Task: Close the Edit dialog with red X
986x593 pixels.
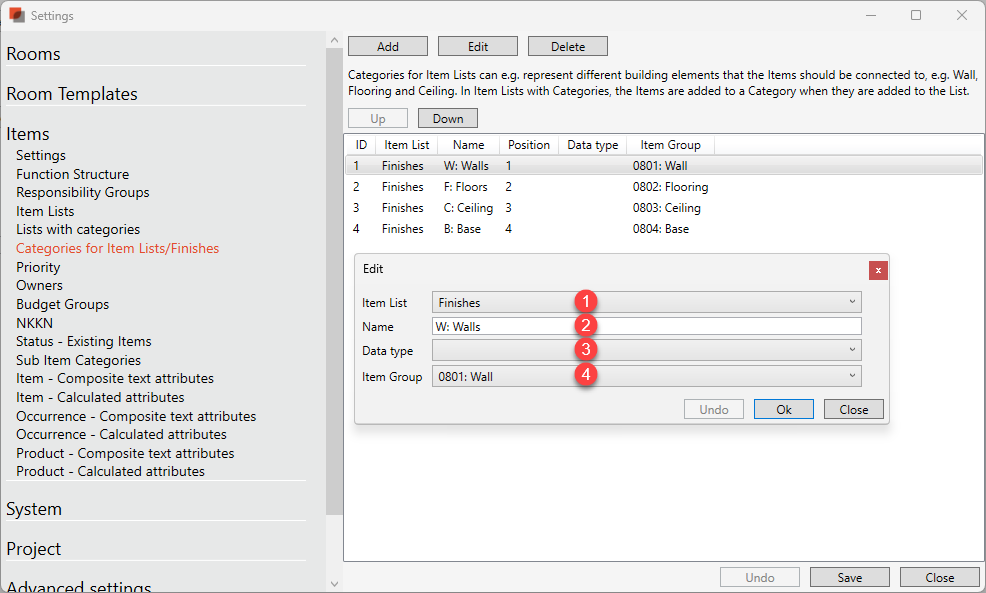Action: [877, 270]
